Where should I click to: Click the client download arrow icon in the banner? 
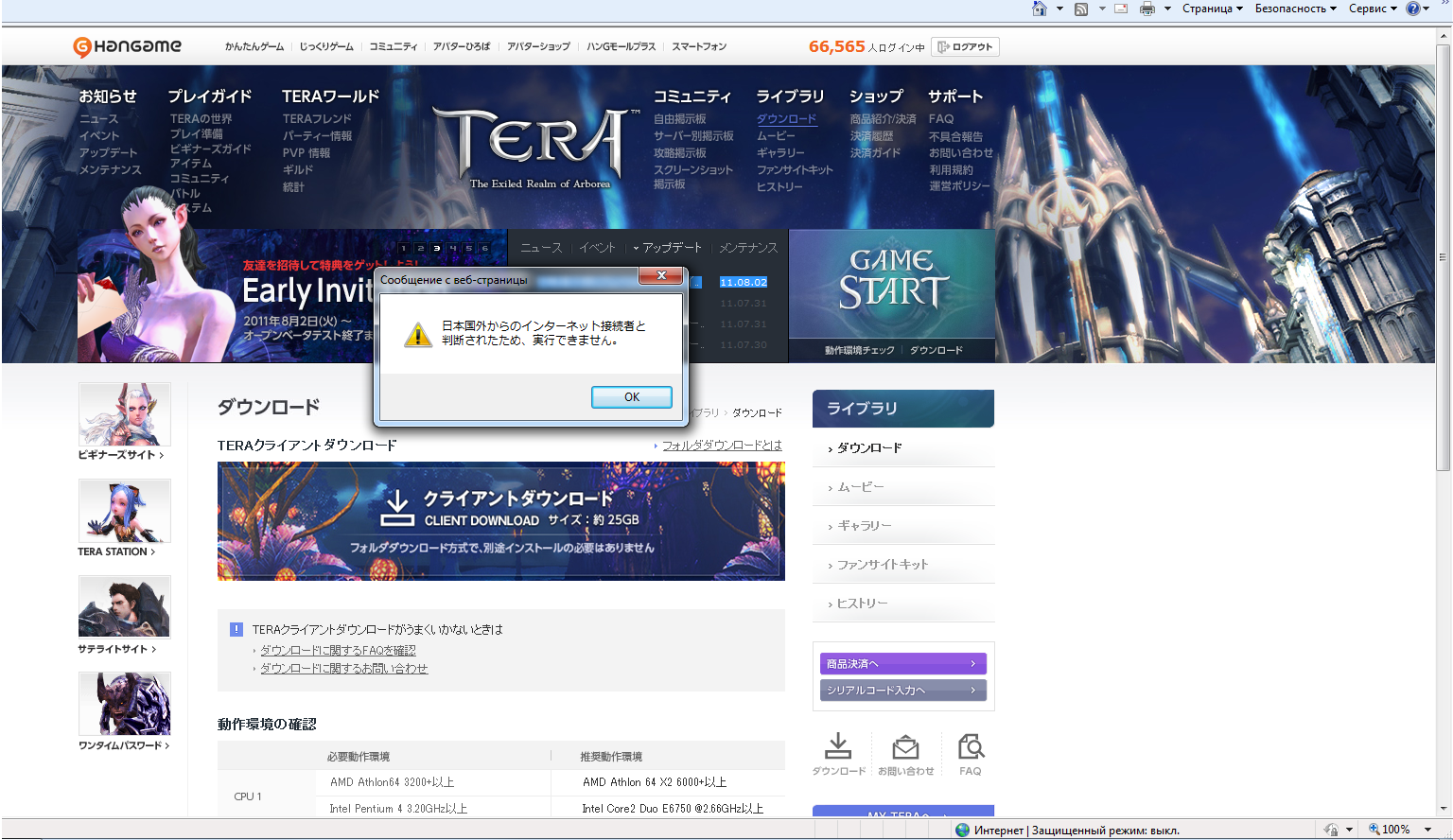tap(397, 508)
